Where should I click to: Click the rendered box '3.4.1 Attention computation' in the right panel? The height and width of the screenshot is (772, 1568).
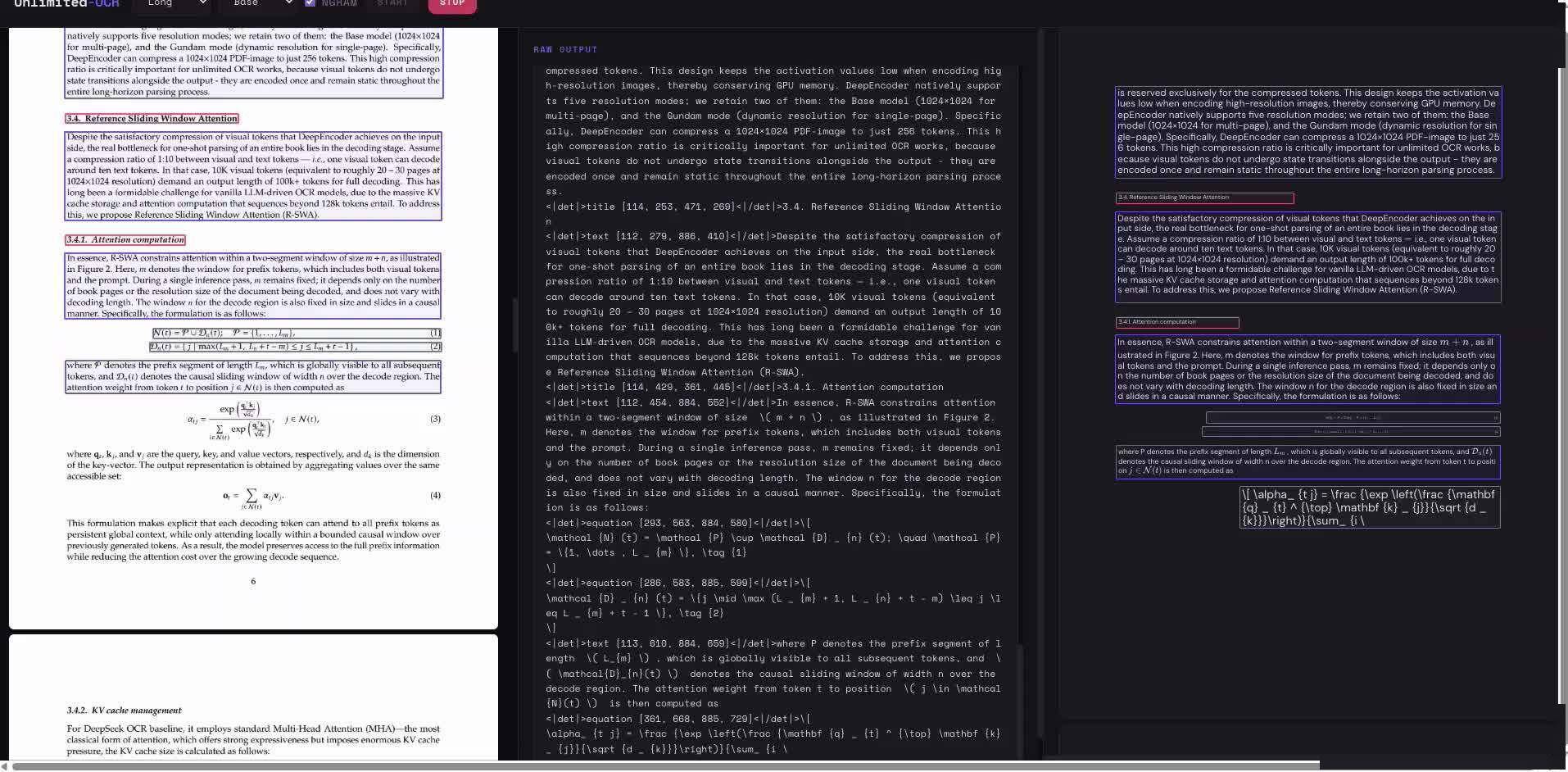(x=1177, y=323)
